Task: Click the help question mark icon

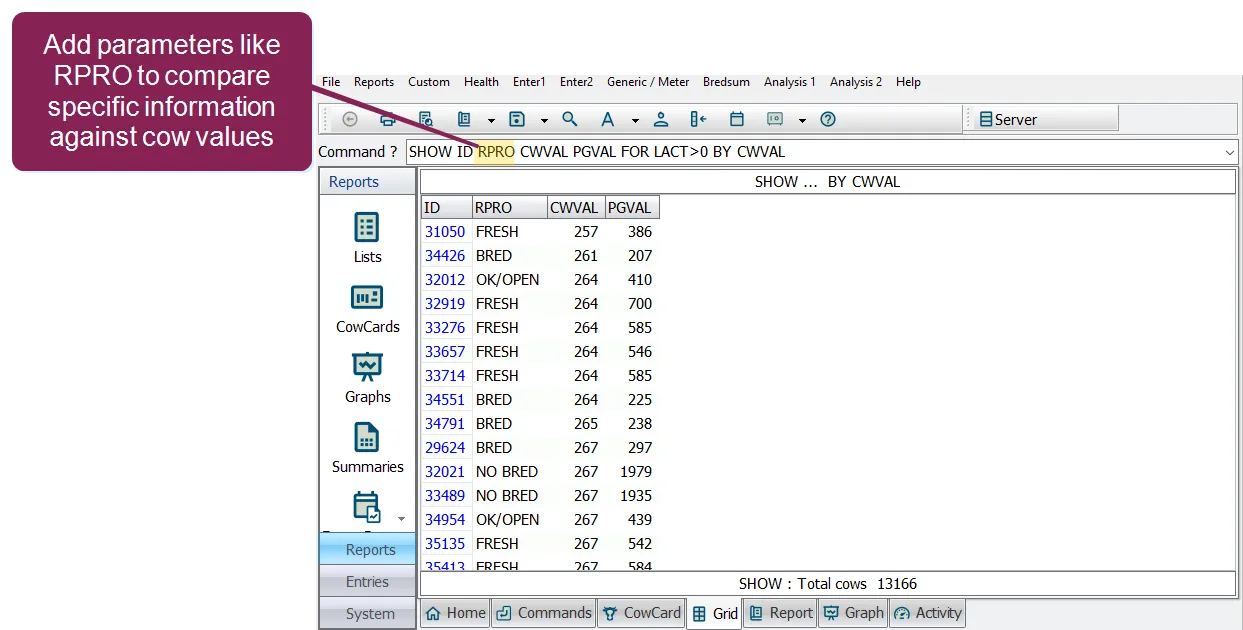Action: [828, 119]
